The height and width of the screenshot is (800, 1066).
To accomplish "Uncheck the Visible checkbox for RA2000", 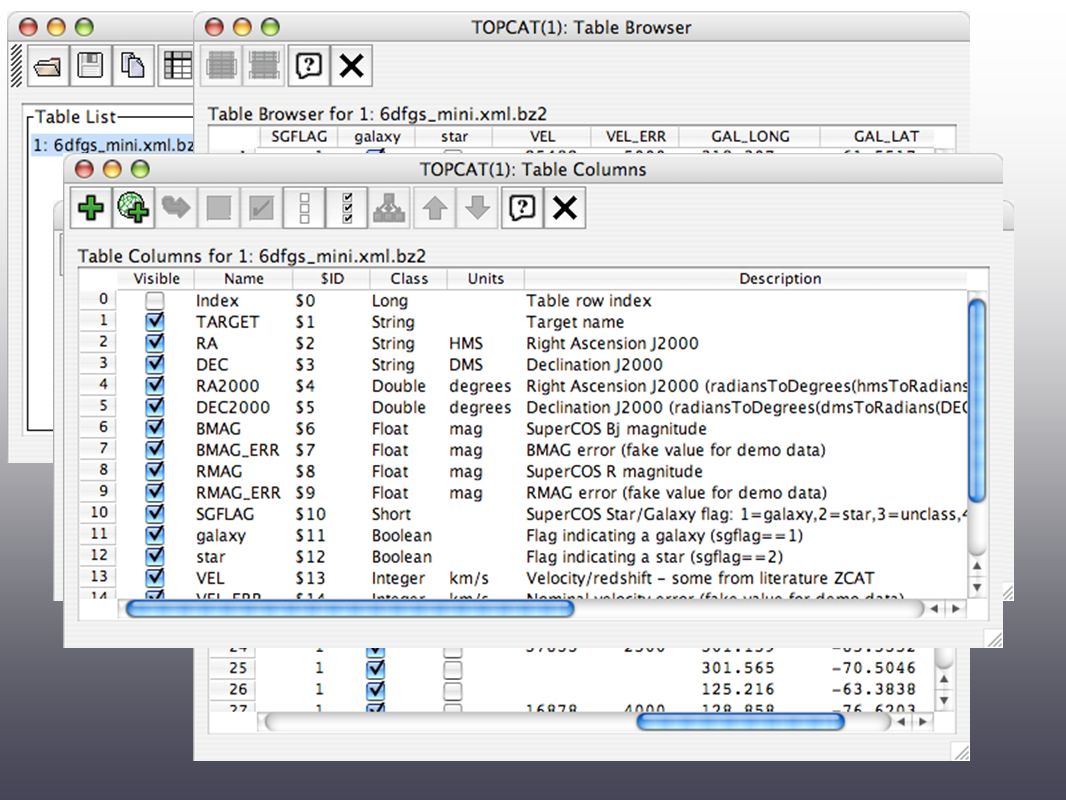I will coord(155,385).
